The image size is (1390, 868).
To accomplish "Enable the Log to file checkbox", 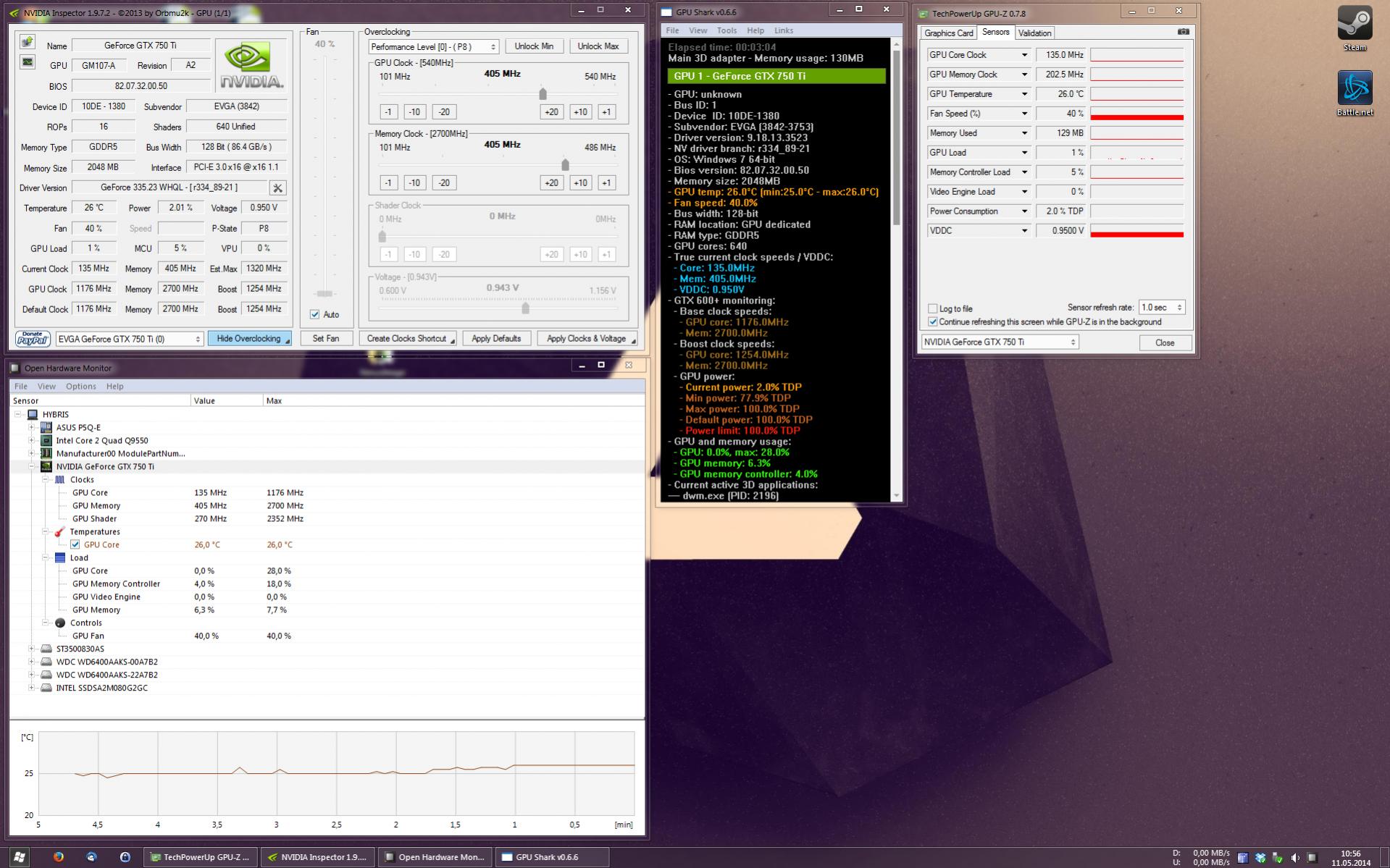I will (933, 308).
